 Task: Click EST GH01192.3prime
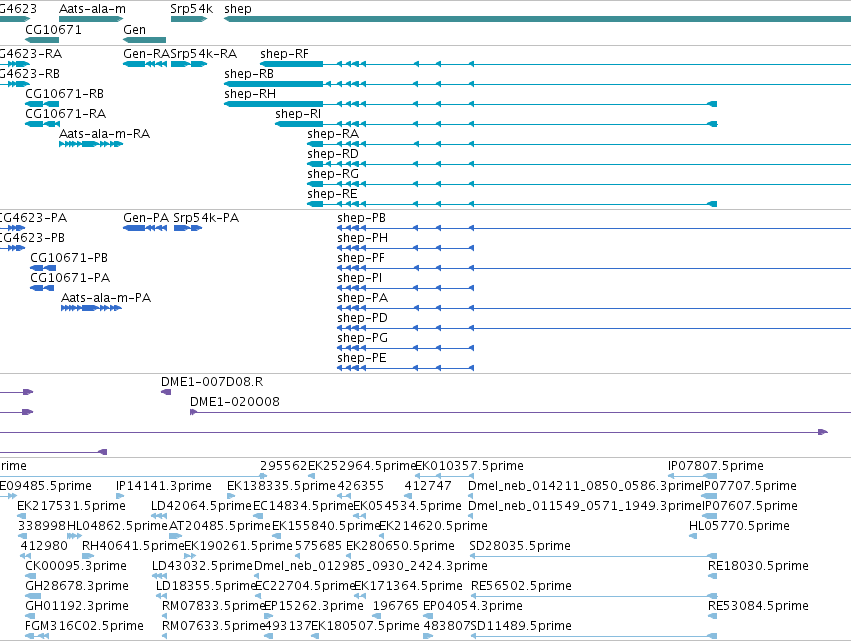(77, 606)
